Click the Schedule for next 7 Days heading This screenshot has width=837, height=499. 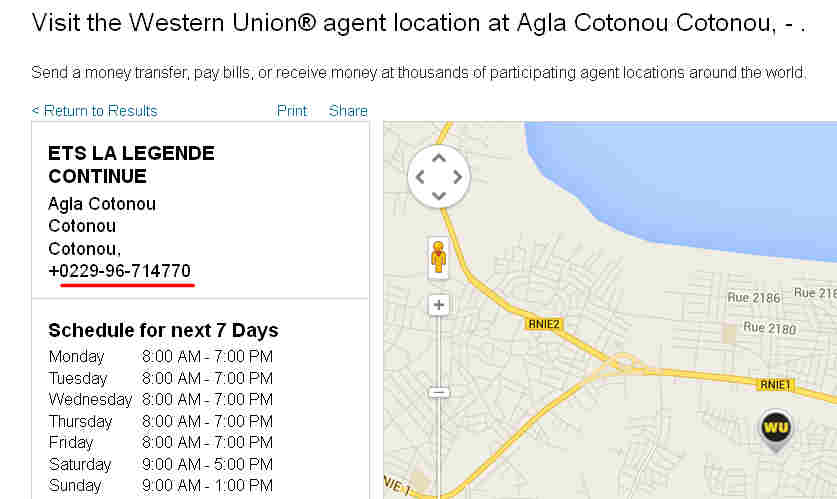[163, 330]
